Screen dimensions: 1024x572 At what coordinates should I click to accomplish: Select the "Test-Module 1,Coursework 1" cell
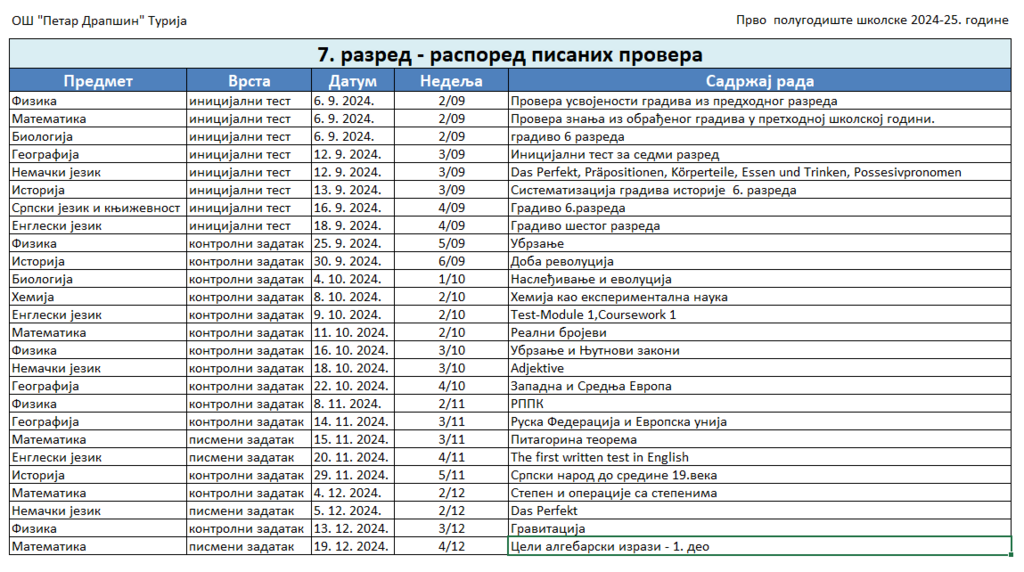[759, 315]
